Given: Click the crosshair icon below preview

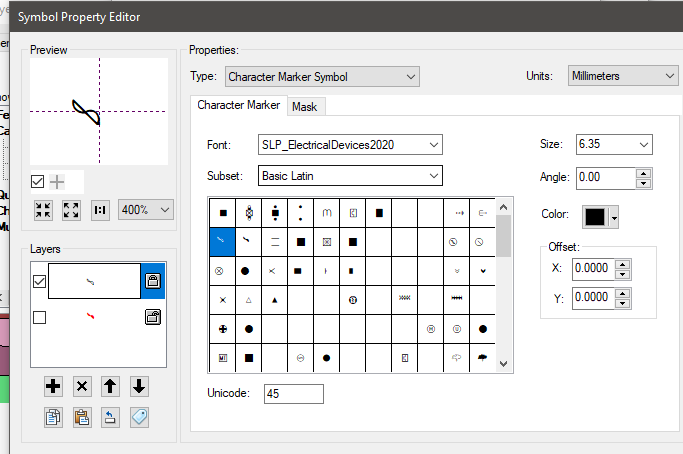Looking at the screenshot, I should (x=57, y=182).
